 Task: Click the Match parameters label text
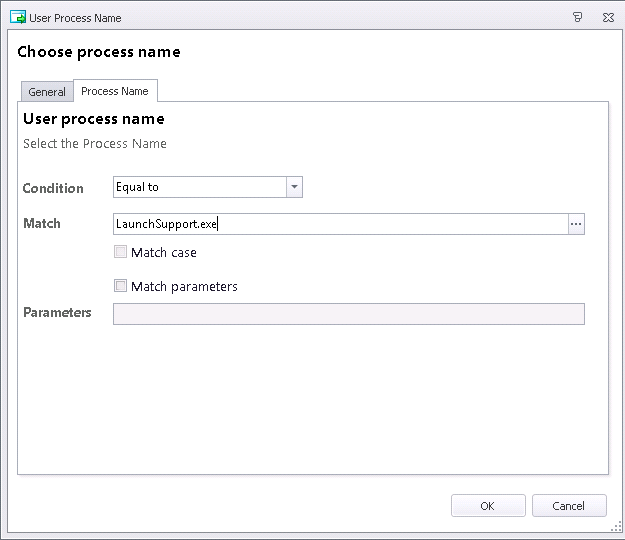click(184, 287)
